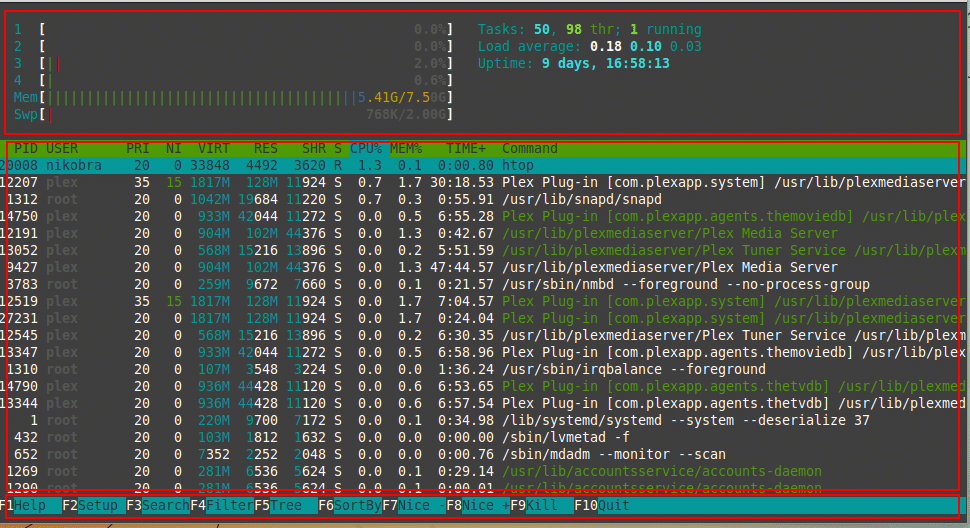970x528 pixels.
Task: Sort by the PRI column header
Action: (137, 148)
